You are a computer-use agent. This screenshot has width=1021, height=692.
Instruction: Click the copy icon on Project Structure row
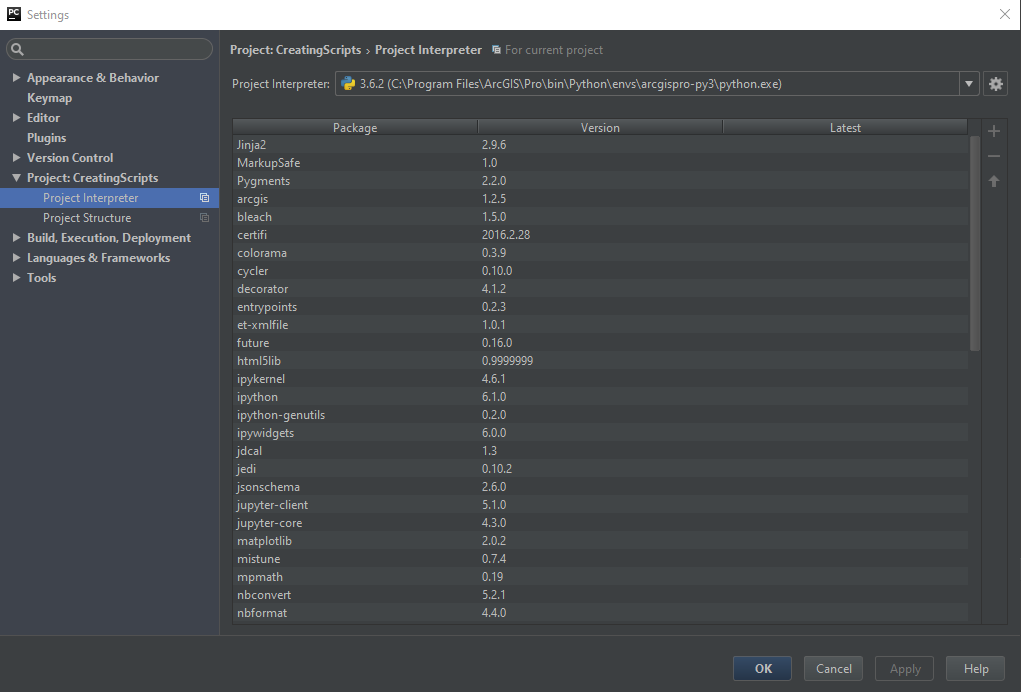click(x=204, y=218)
